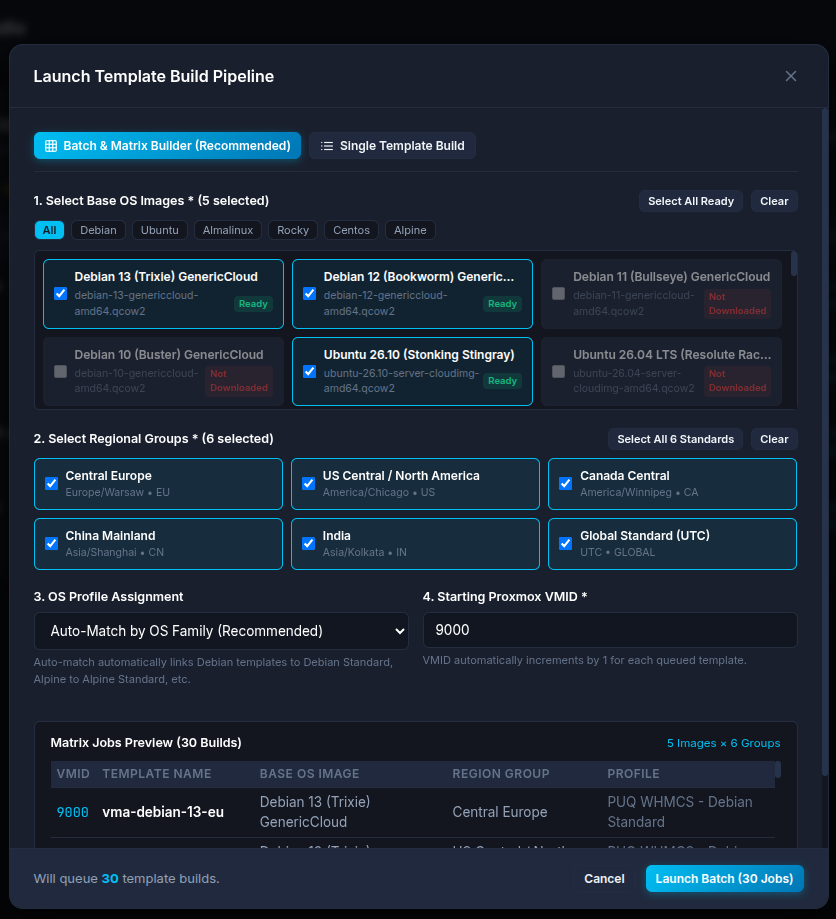Screen dimensions: 836x919
Task: Toggle Ubuntu 26.04 LTS image checkbox
Action: [x=559, y=372]
